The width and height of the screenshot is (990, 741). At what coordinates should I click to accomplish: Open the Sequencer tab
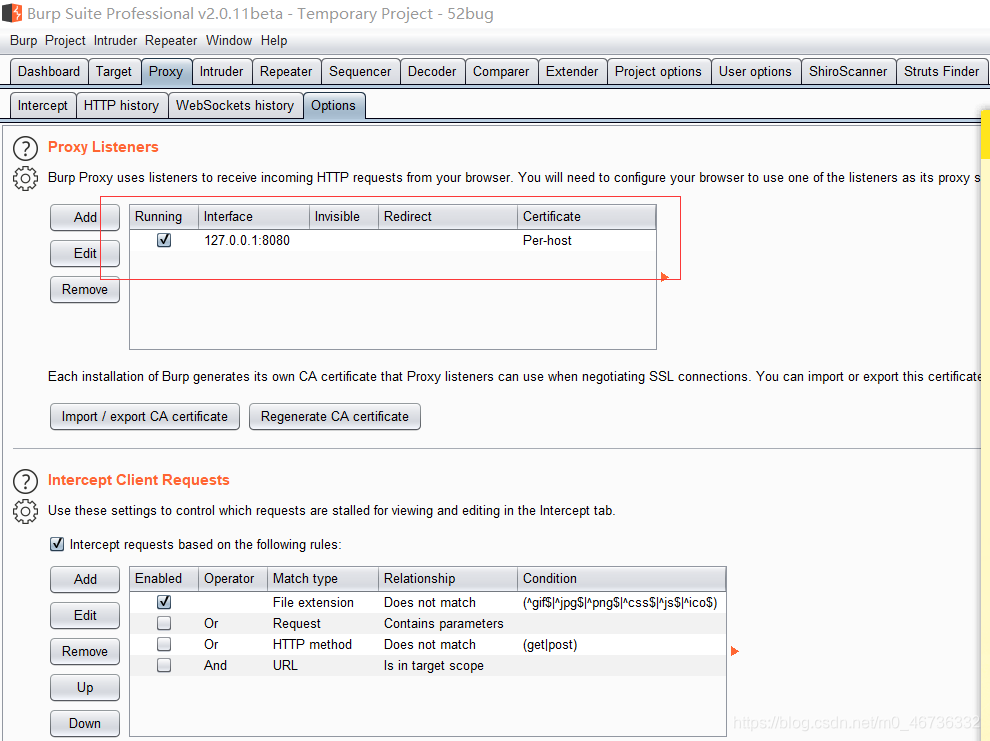click(360, 71)
